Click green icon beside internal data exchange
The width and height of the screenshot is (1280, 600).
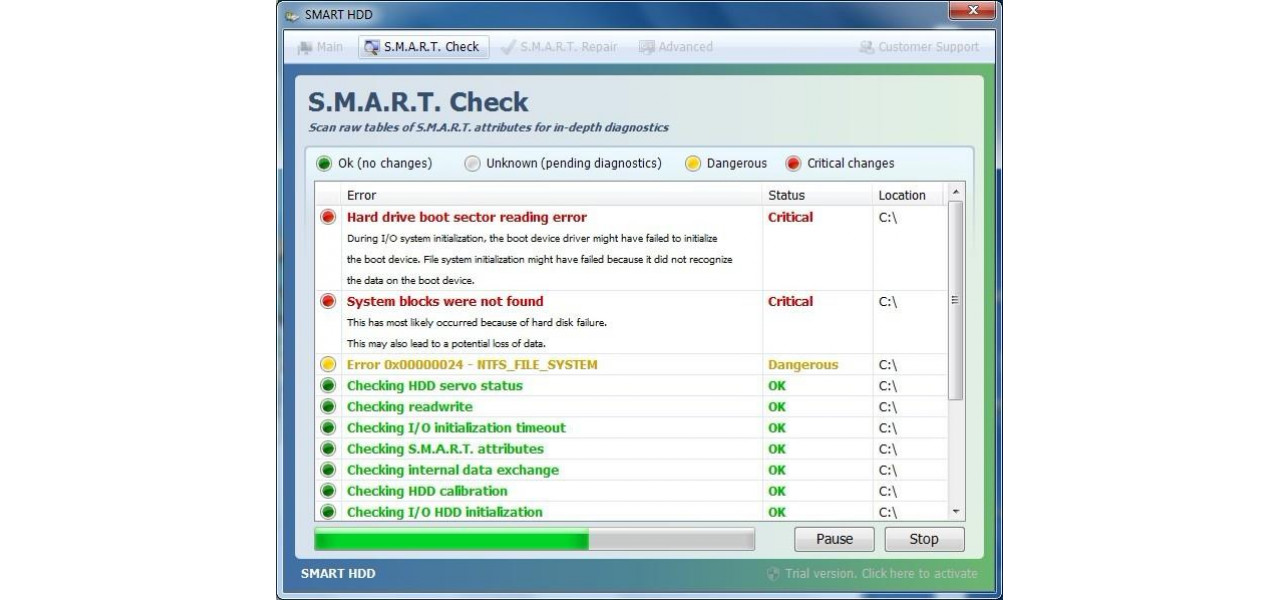tap(327, 470)
